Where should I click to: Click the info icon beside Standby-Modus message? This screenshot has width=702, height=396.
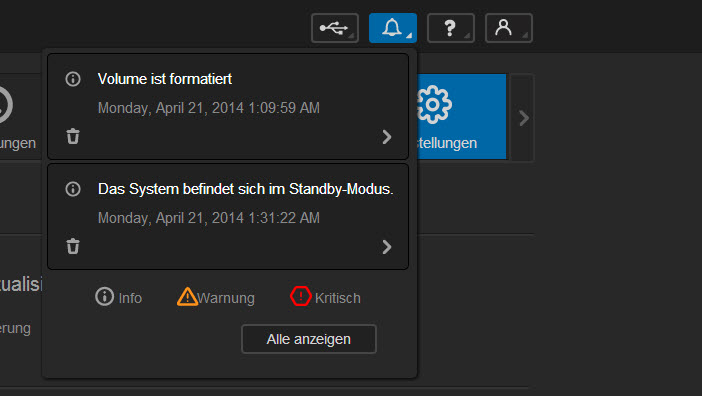[73, 189]
